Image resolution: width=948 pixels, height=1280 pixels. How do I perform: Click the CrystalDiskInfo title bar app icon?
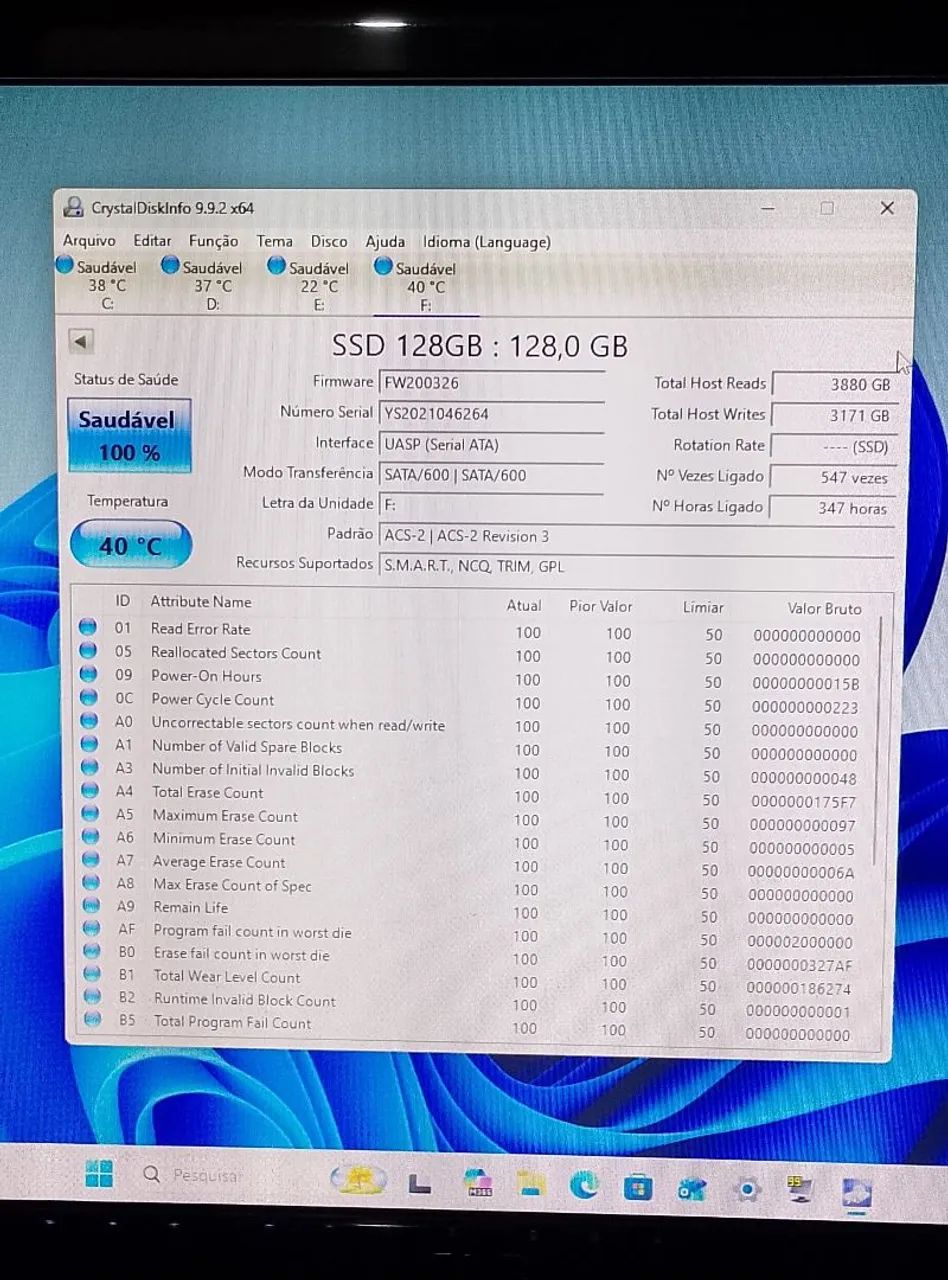click(x=73, y=207)
